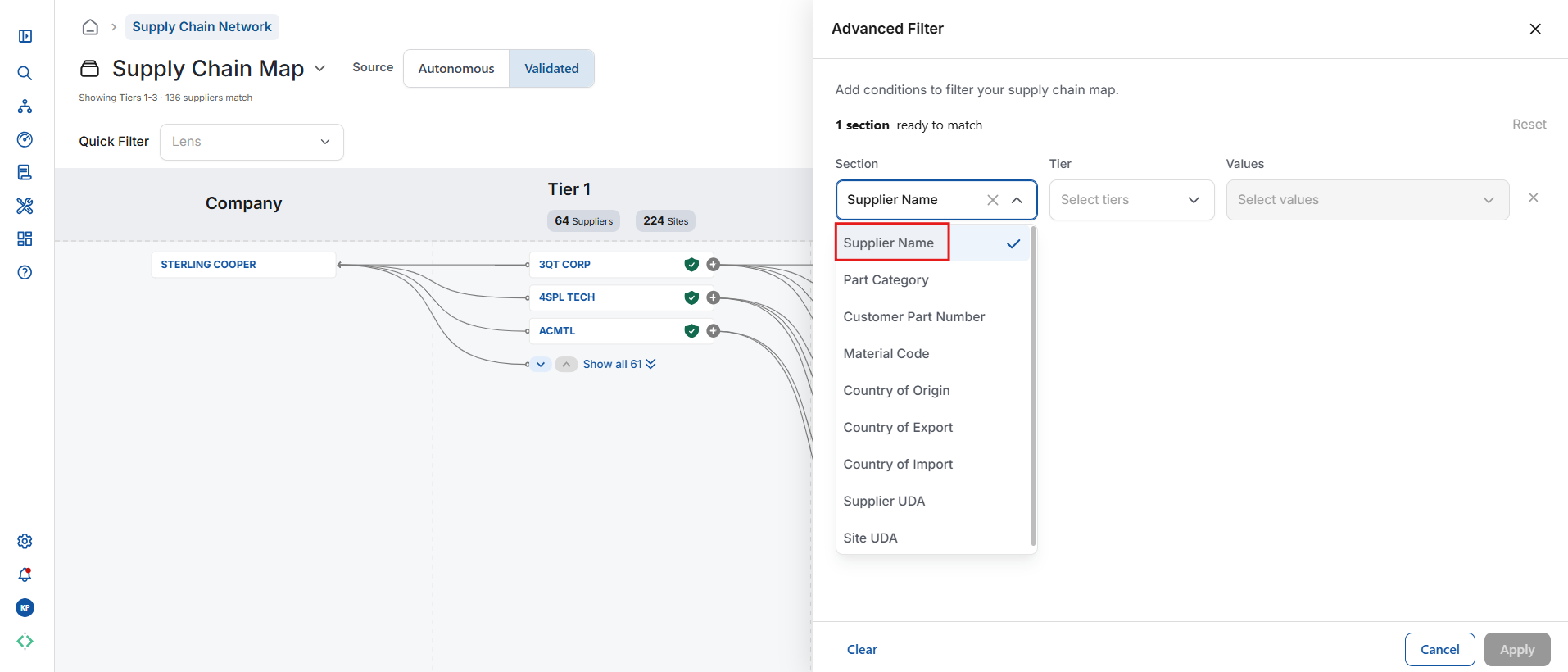This screenshot has width=1568, height=672.
Task: Click 4SPL TECH verified shield icon
Action: (691, 297)
